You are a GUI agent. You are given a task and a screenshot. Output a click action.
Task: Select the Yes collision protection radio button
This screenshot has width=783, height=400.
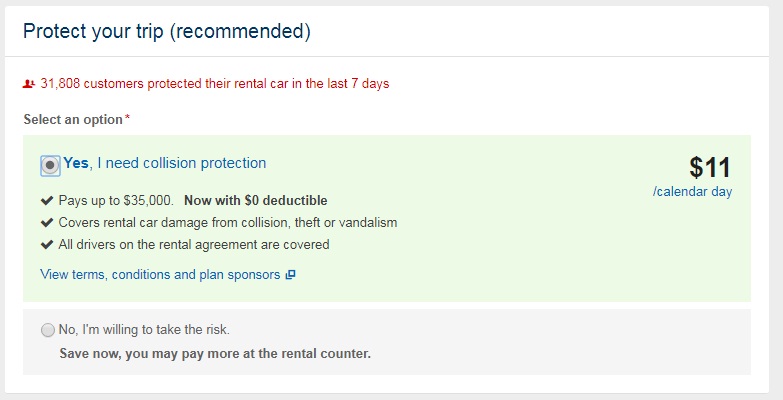[50, 165]
